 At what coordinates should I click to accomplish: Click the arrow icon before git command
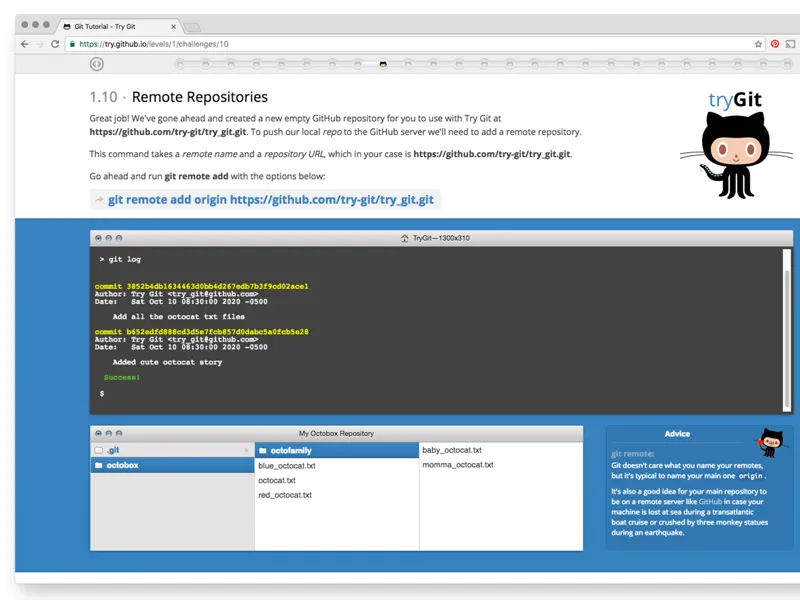point(99,199)
